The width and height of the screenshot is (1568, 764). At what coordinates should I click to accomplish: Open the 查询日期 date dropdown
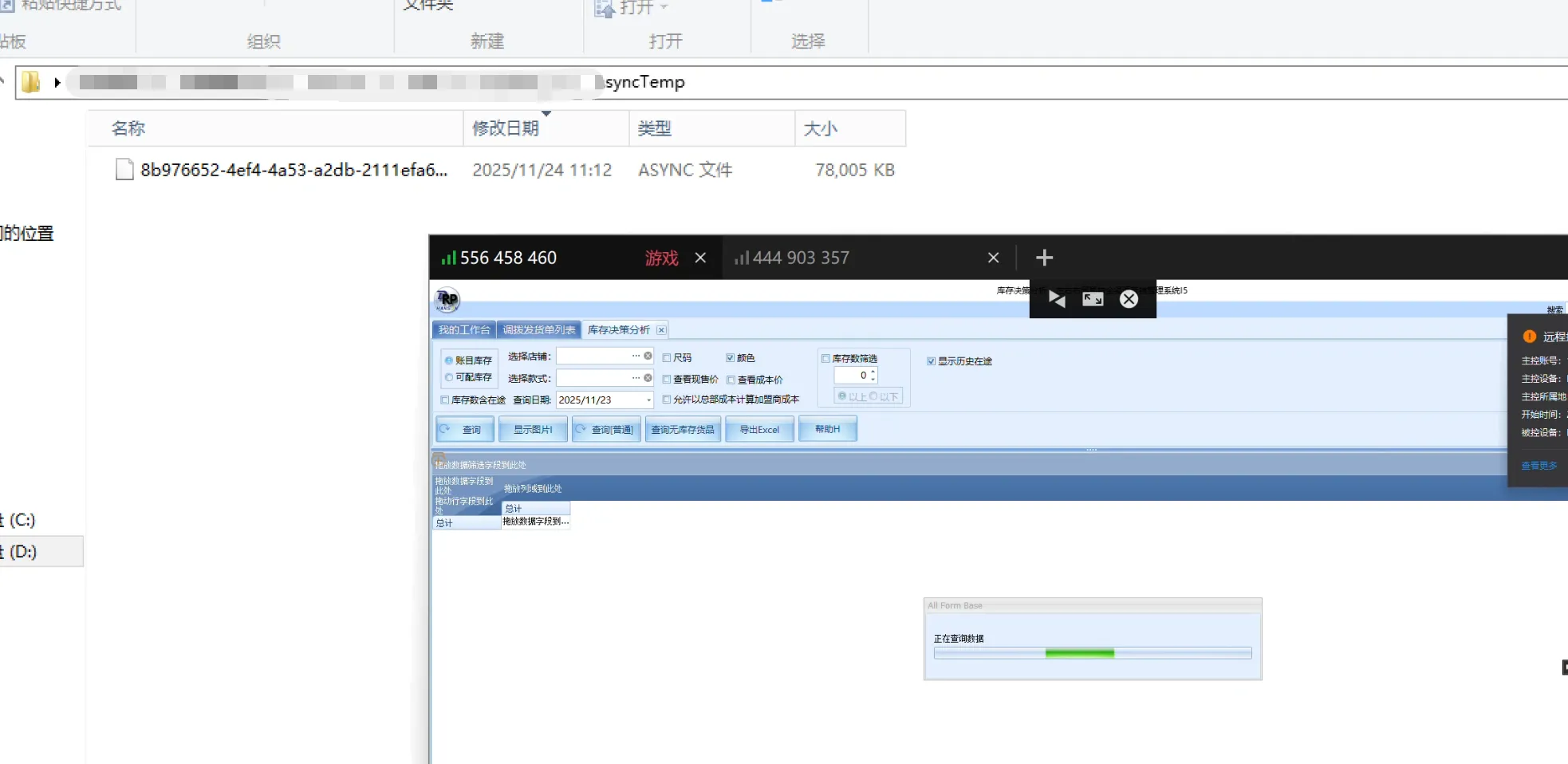[648, 400]
